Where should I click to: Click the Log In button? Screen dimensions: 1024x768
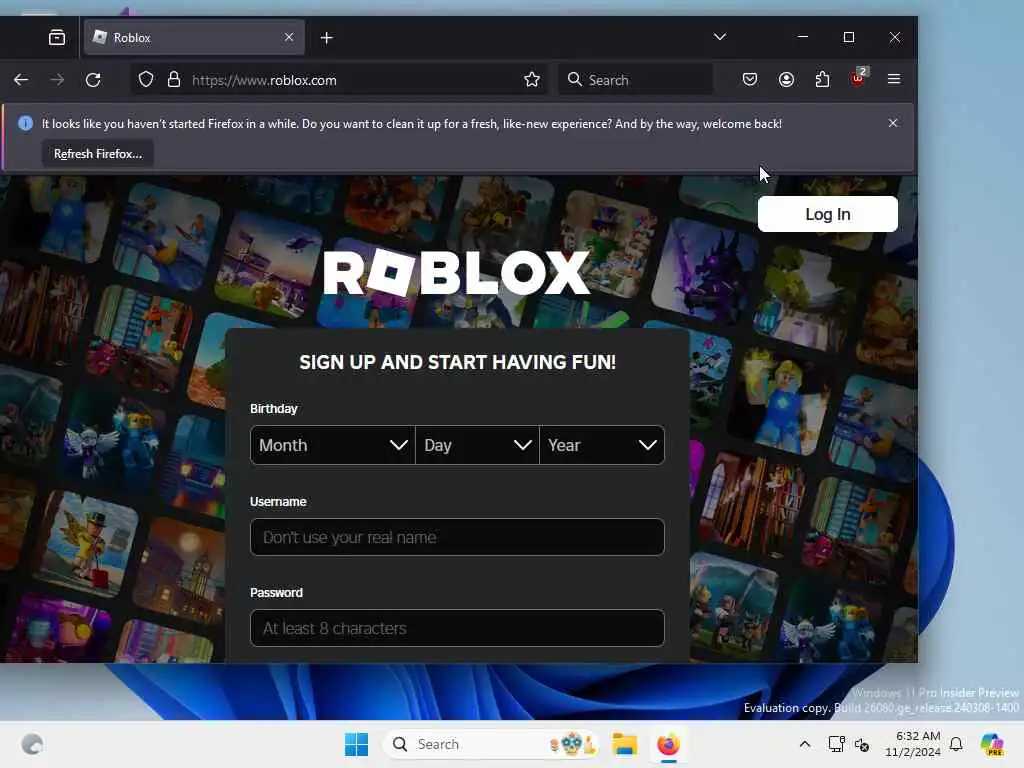[827, 214]
